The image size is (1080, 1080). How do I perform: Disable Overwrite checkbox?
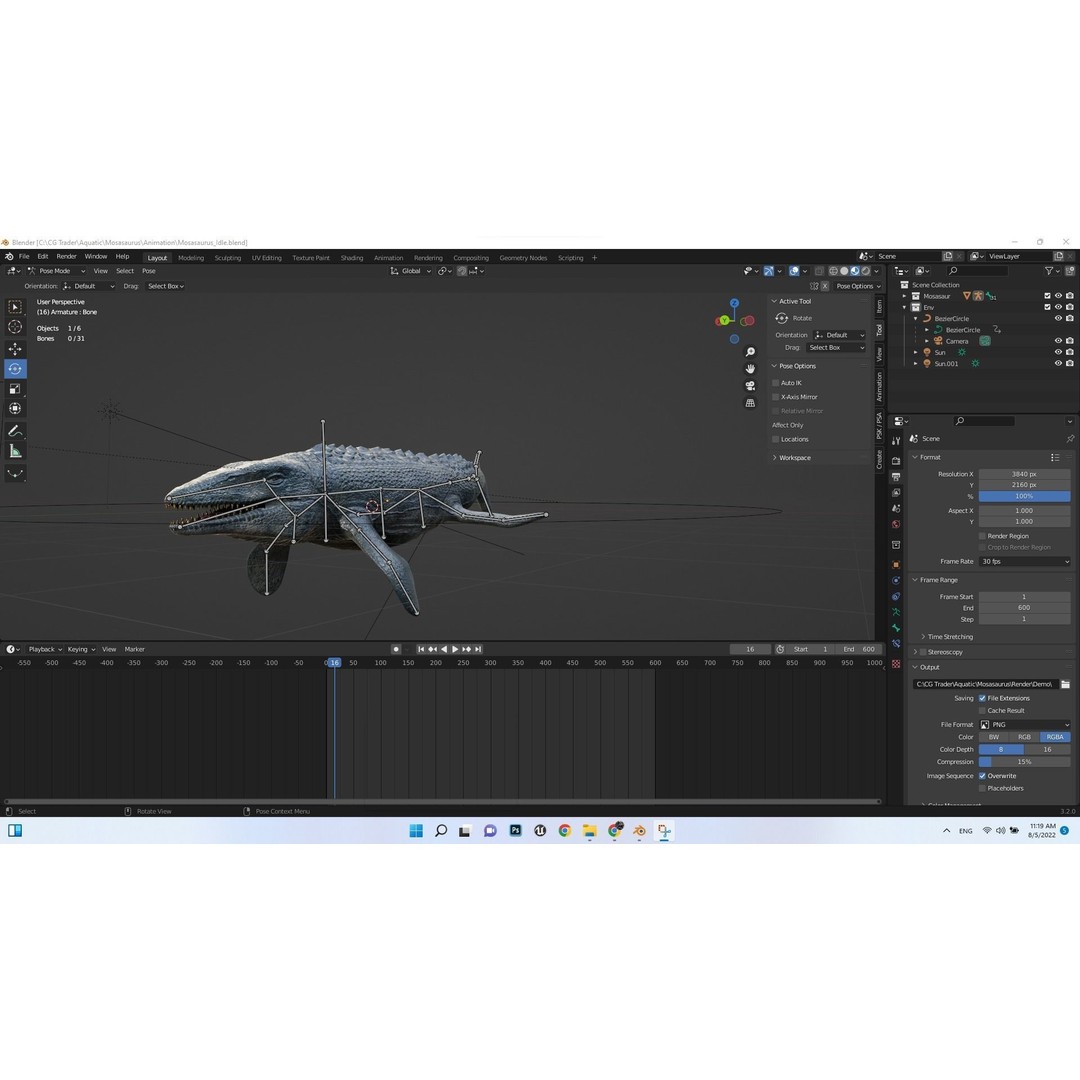[982, 776]
